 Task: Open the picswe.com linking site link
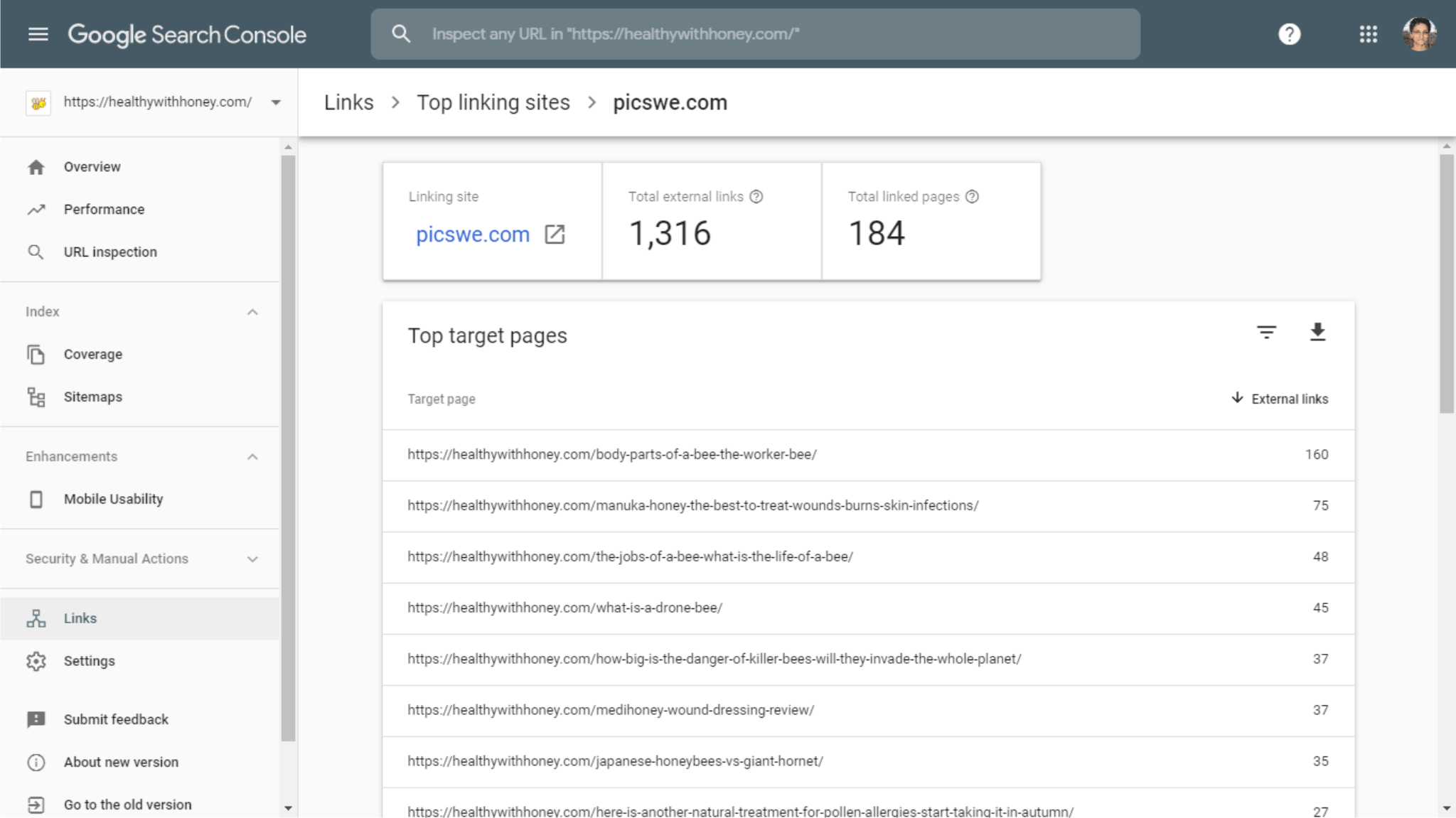click(x=473, y=235)
